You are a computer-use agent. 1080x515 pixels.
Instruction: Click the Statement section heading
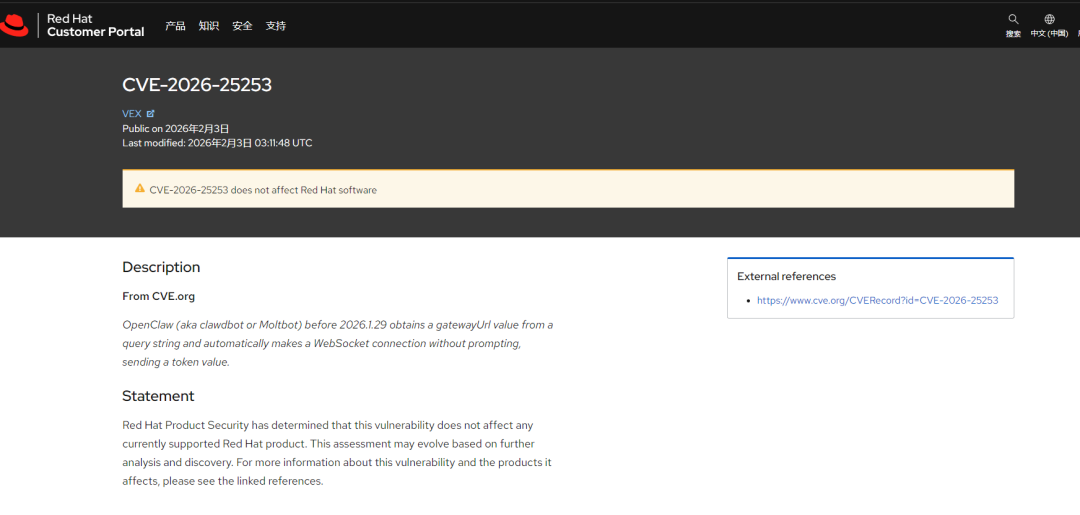pyautogui.click(x=158, y=396)
